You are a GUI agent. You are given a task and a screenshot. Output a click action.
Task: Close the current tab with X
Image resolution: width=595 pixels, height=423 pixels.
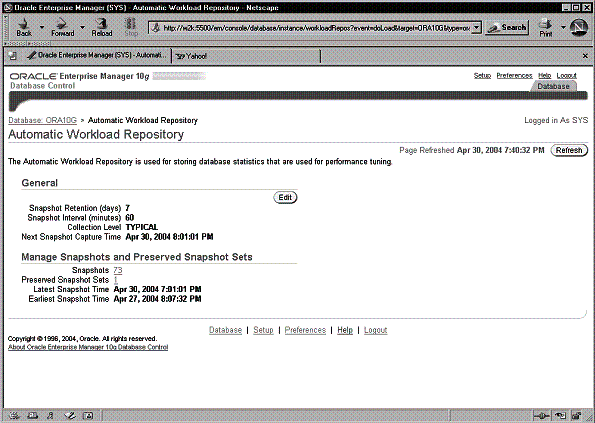(x=585, y=56)
